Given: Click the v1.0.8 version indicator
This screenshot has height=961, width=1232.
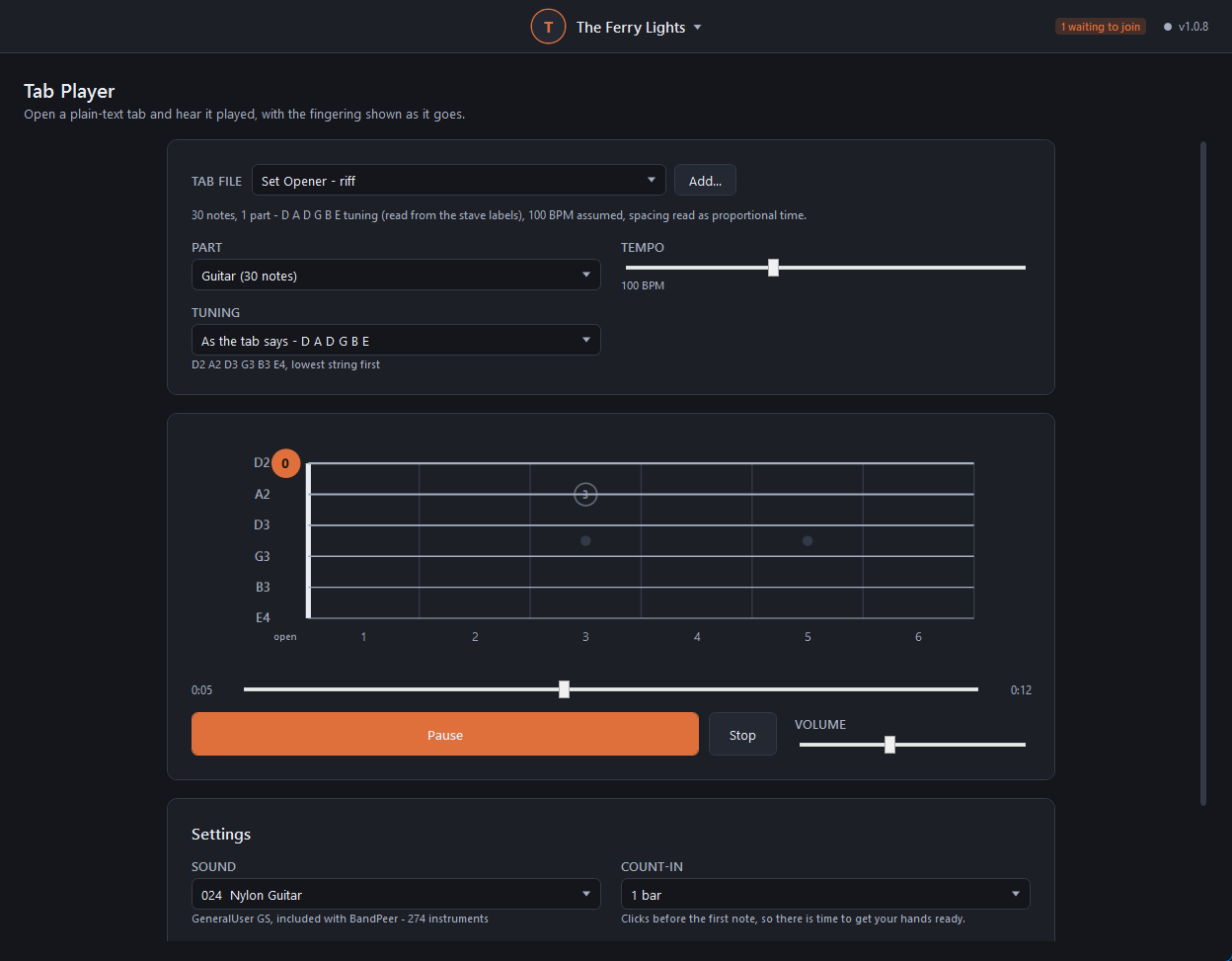Looking at the screenshot, I should (x=1186, y=27).
